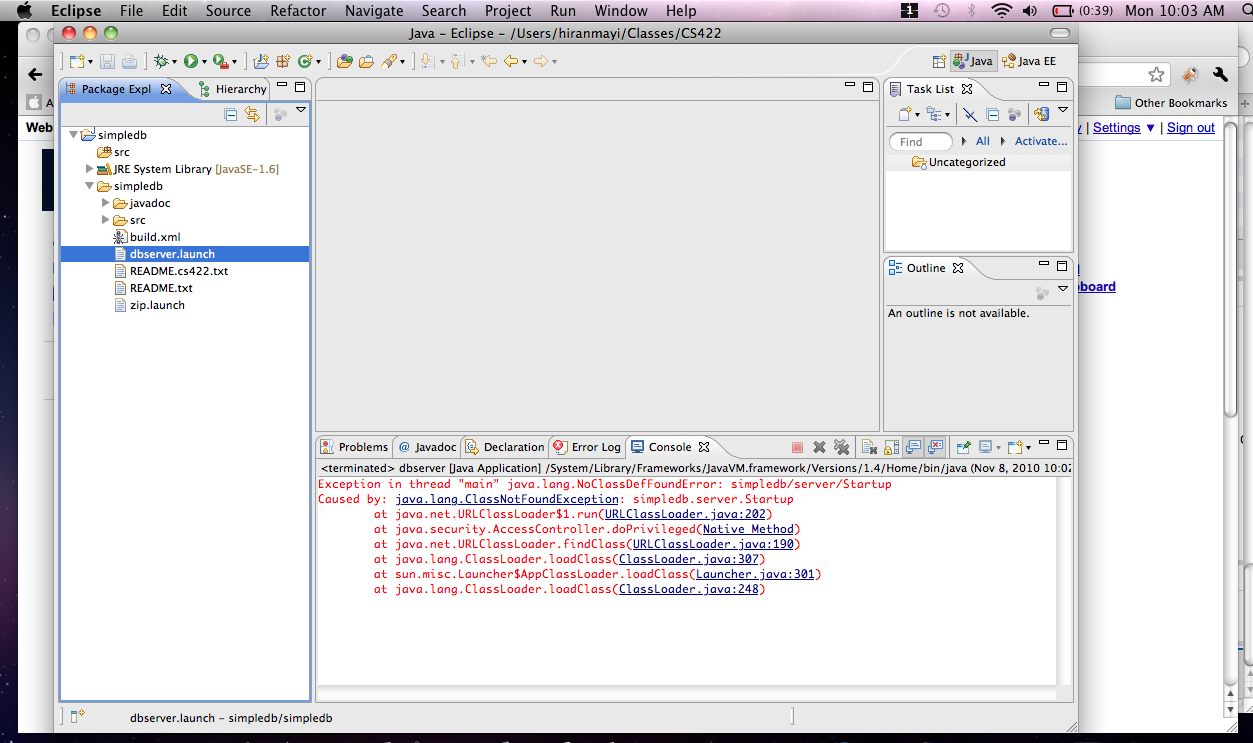Expand the javadoc folder in tree
The image size is (1253, 743).
point(106,203)
